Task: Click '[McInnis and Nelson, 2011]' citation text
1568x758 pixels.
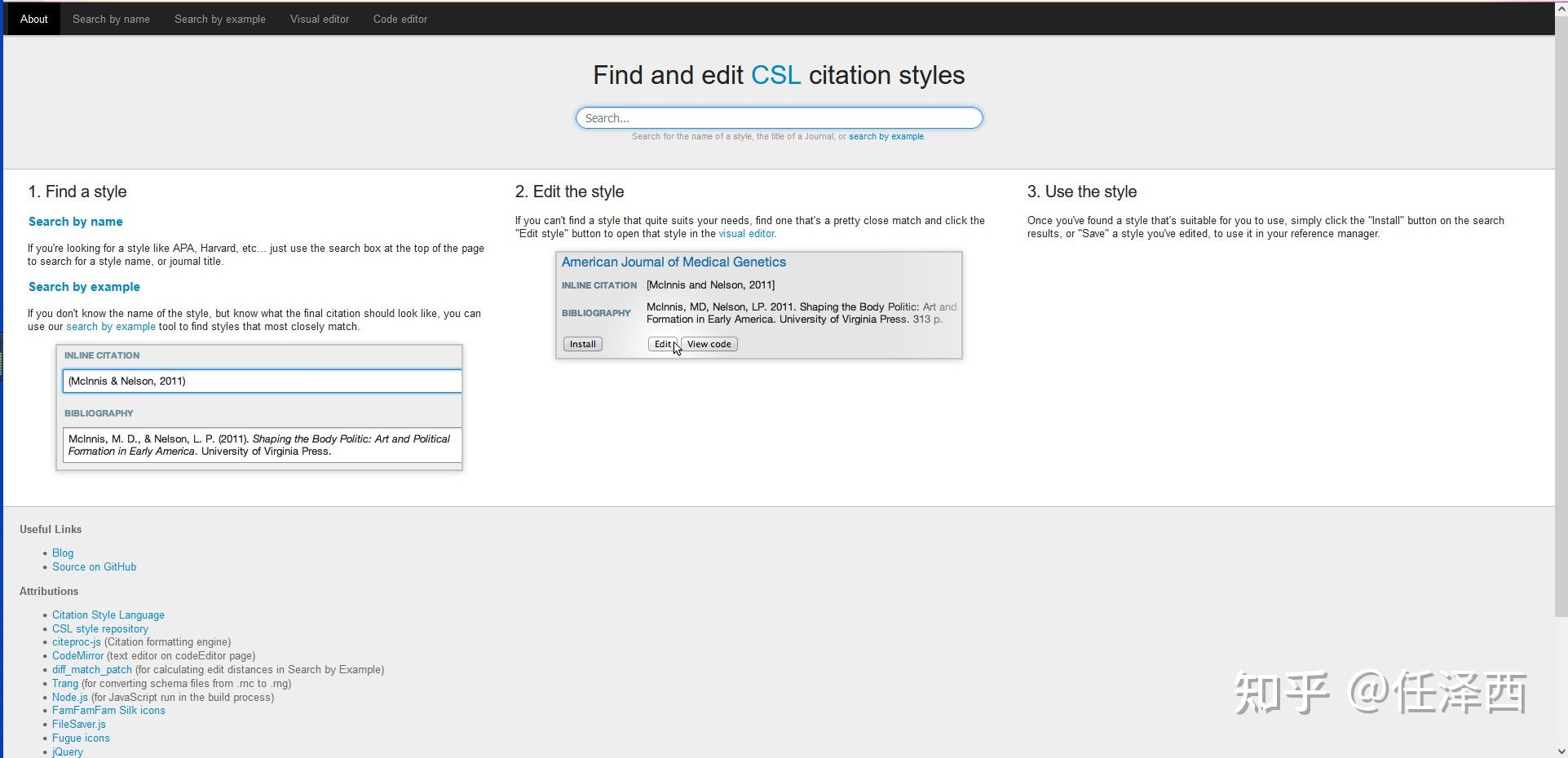Action: click(710, 285)
